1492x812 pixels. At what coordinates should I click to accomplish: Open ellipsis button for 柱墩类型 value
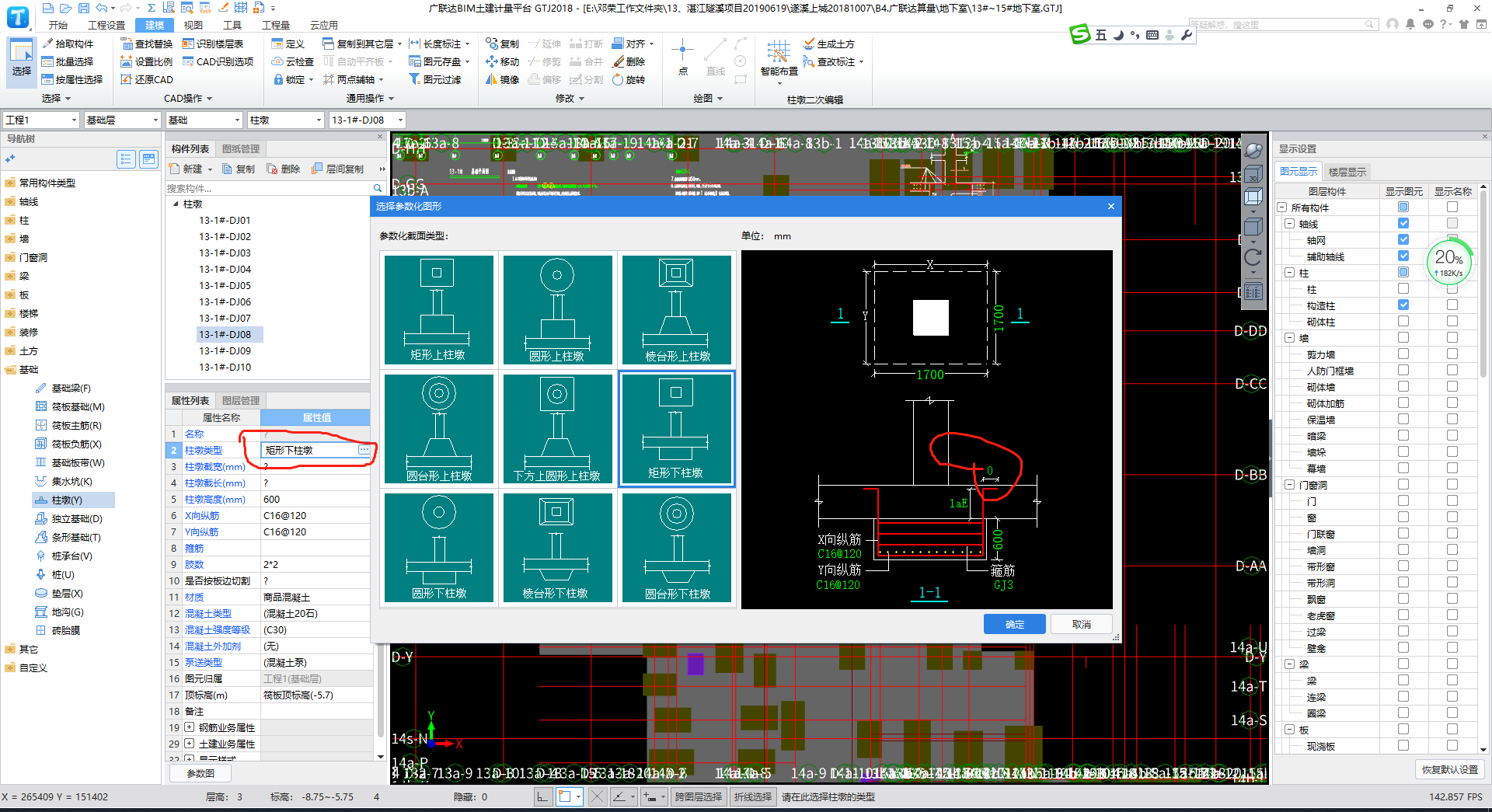pos(364,450)
